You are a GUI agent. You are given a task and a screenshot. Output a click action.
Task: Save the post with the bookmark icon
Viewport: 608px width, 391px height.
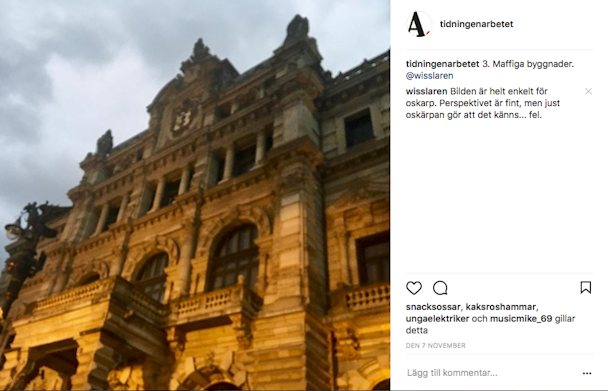pyautogui.click(x=586, y=288)
